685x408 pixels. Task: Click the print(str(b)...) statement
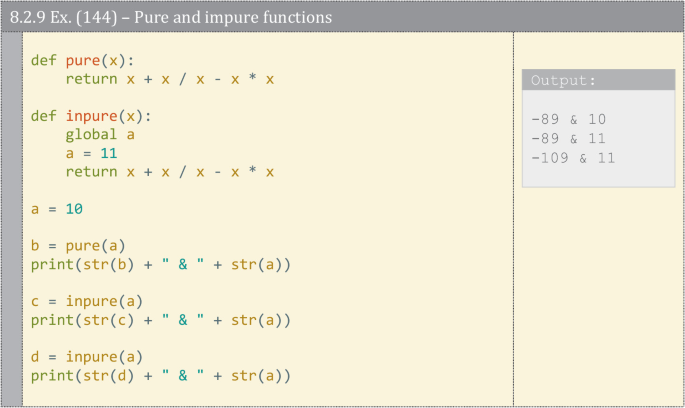point(161,265)
